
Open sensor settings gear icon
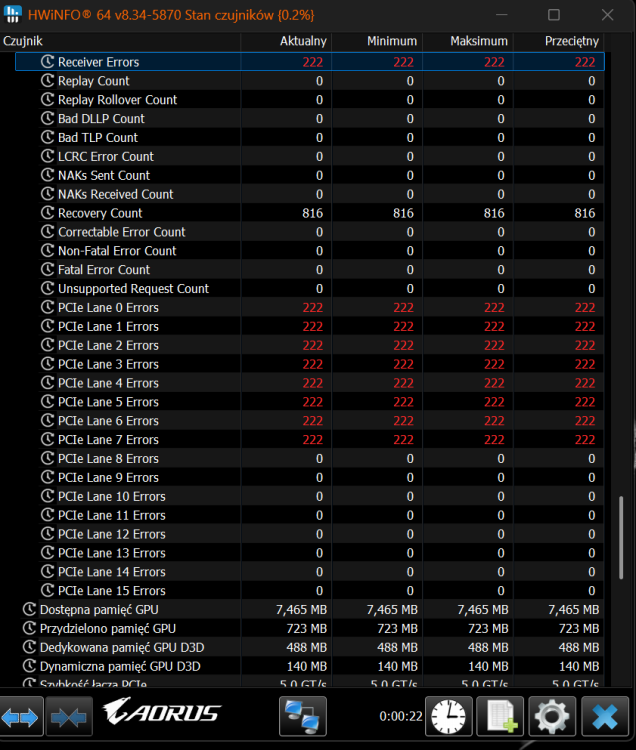click(552, 716)
